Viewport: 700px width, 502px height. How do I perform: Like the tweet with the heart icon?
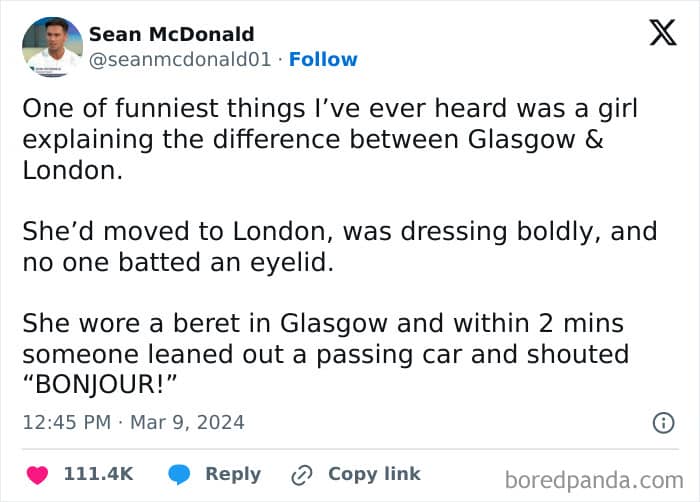[37, 475]
